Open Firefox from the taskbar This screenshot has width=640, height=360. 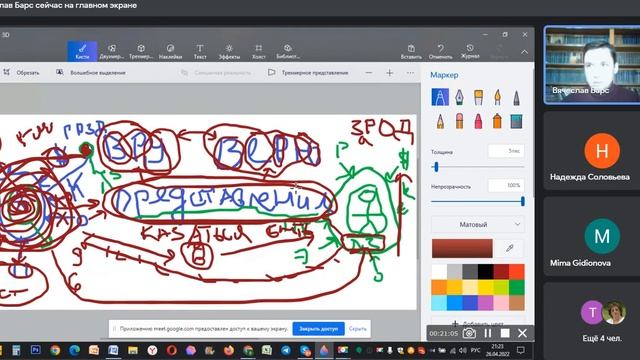click(x=229, y=350)
